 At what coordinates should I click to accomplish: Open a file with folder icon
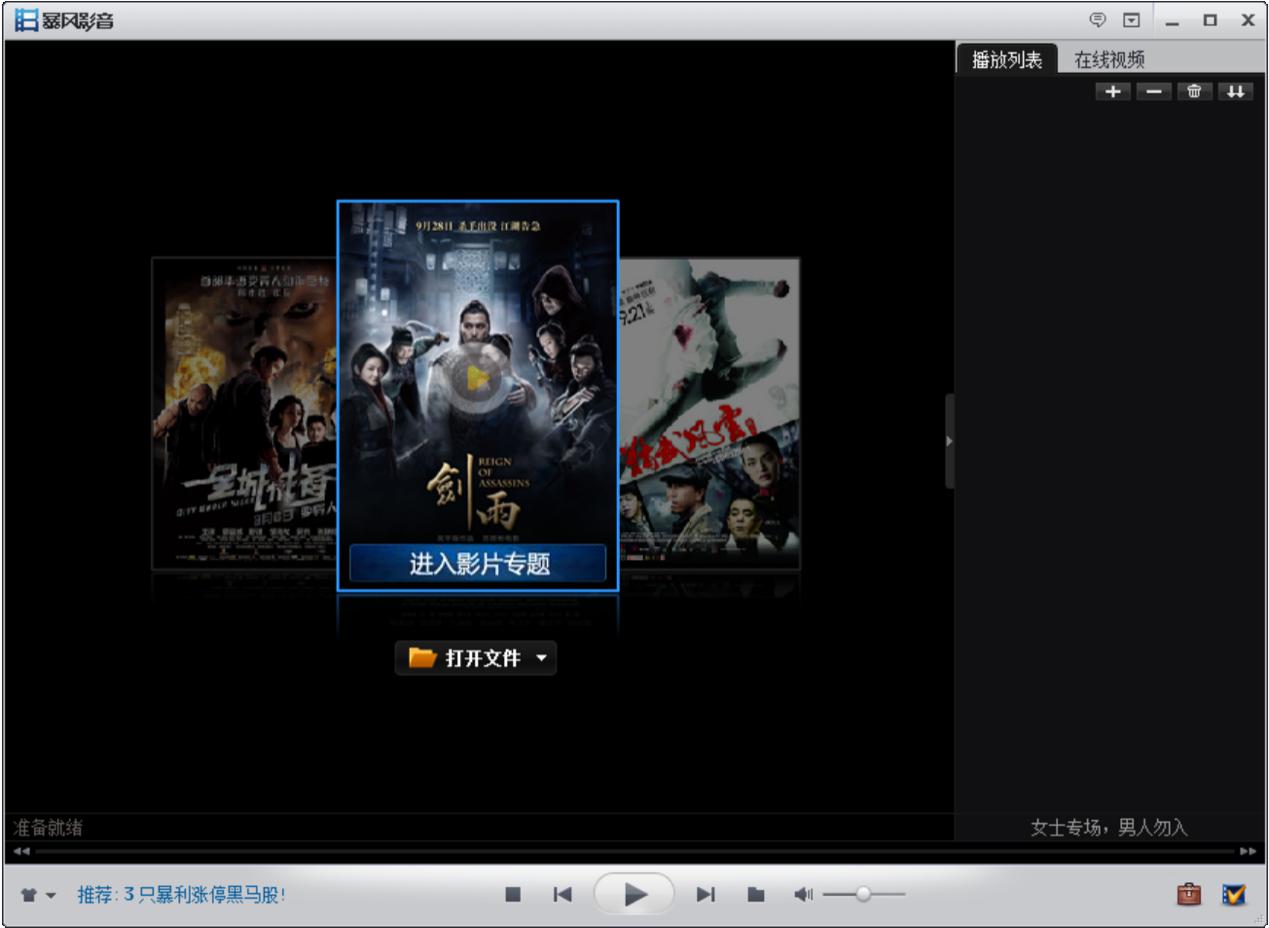pyautogui.click(x=757, y=894)
